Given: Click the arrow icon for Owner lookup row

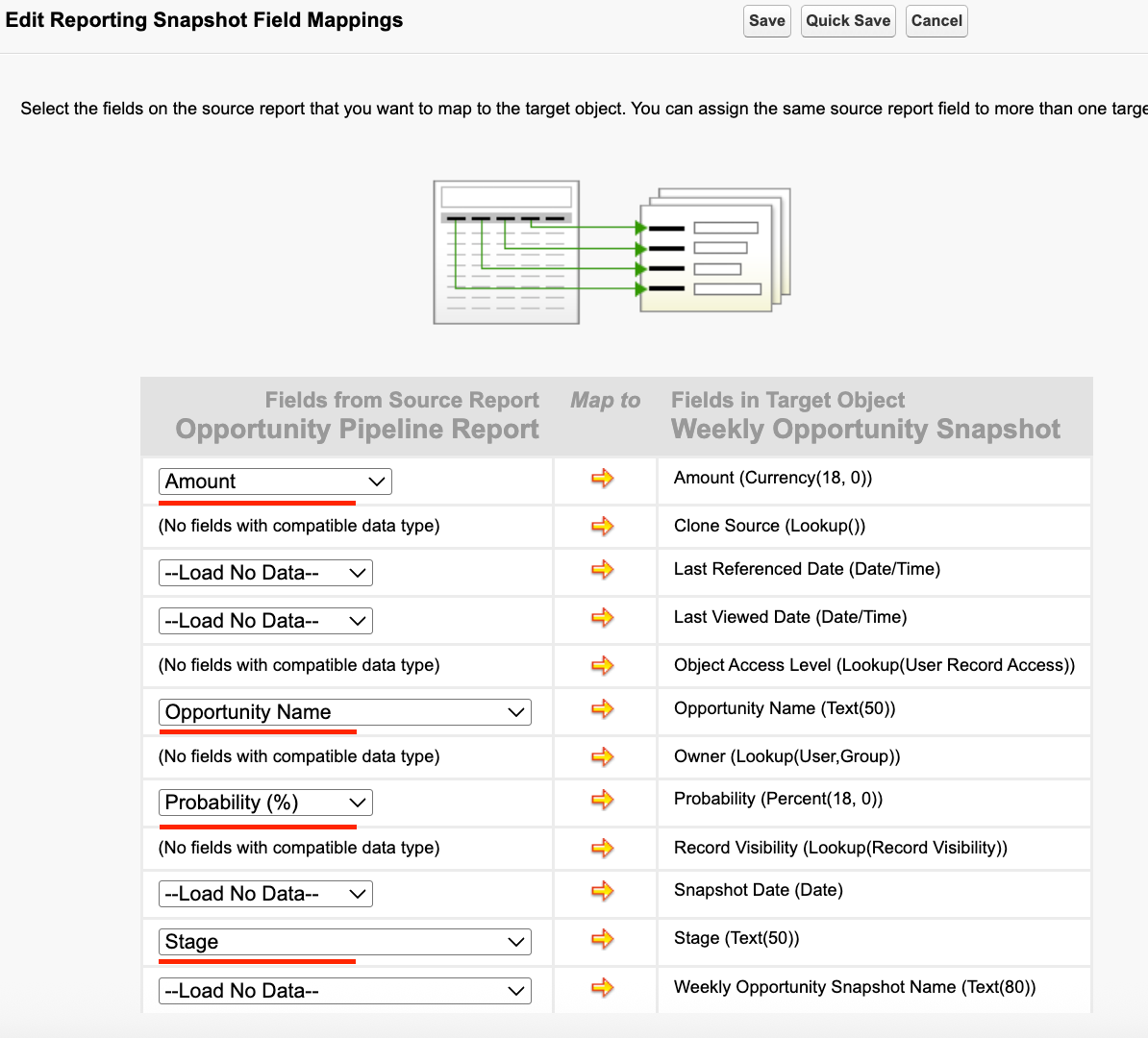Looking at the screenshot, I should tap(602, 757).
